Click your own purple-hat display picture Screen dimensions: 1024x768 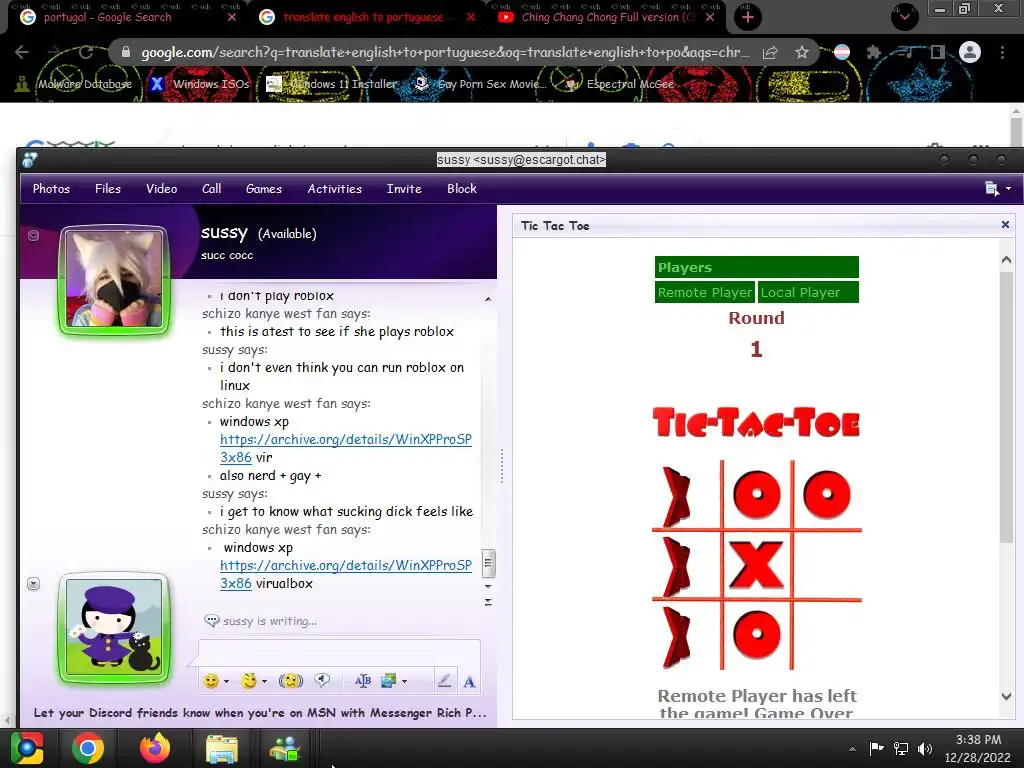pyautogui.click(x=114, y=628)
